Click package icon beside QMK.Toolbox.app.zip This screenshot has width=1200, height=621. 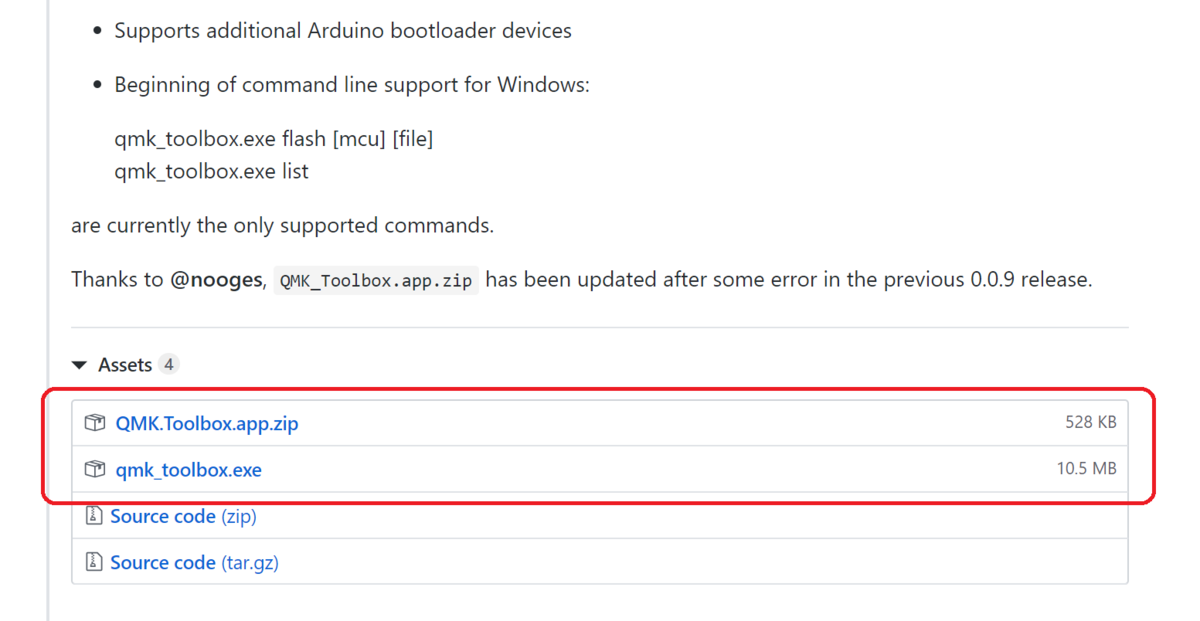[x=95, y=423]
